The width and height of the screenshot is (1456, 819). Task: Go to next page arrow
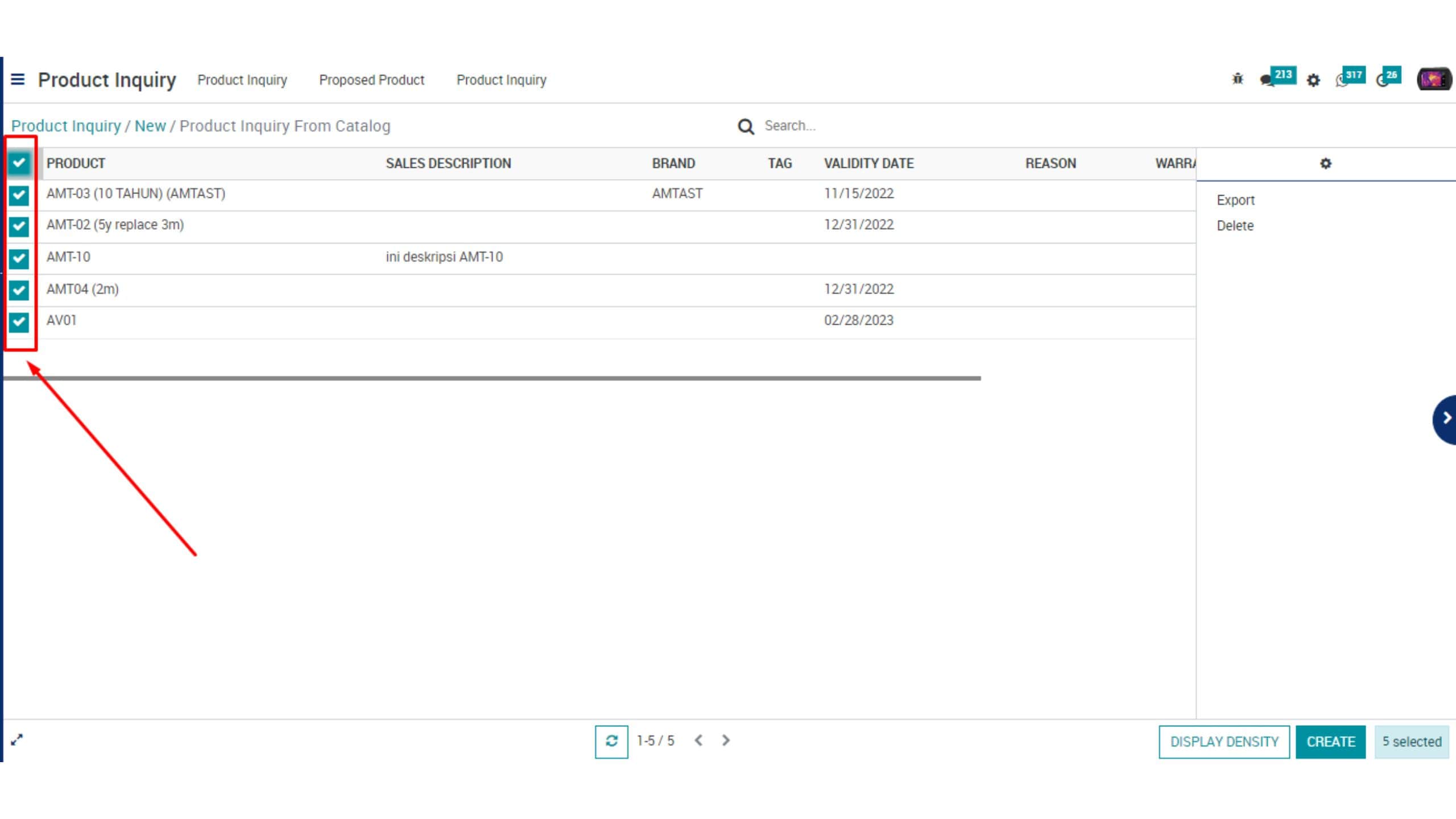click(726, 740)
